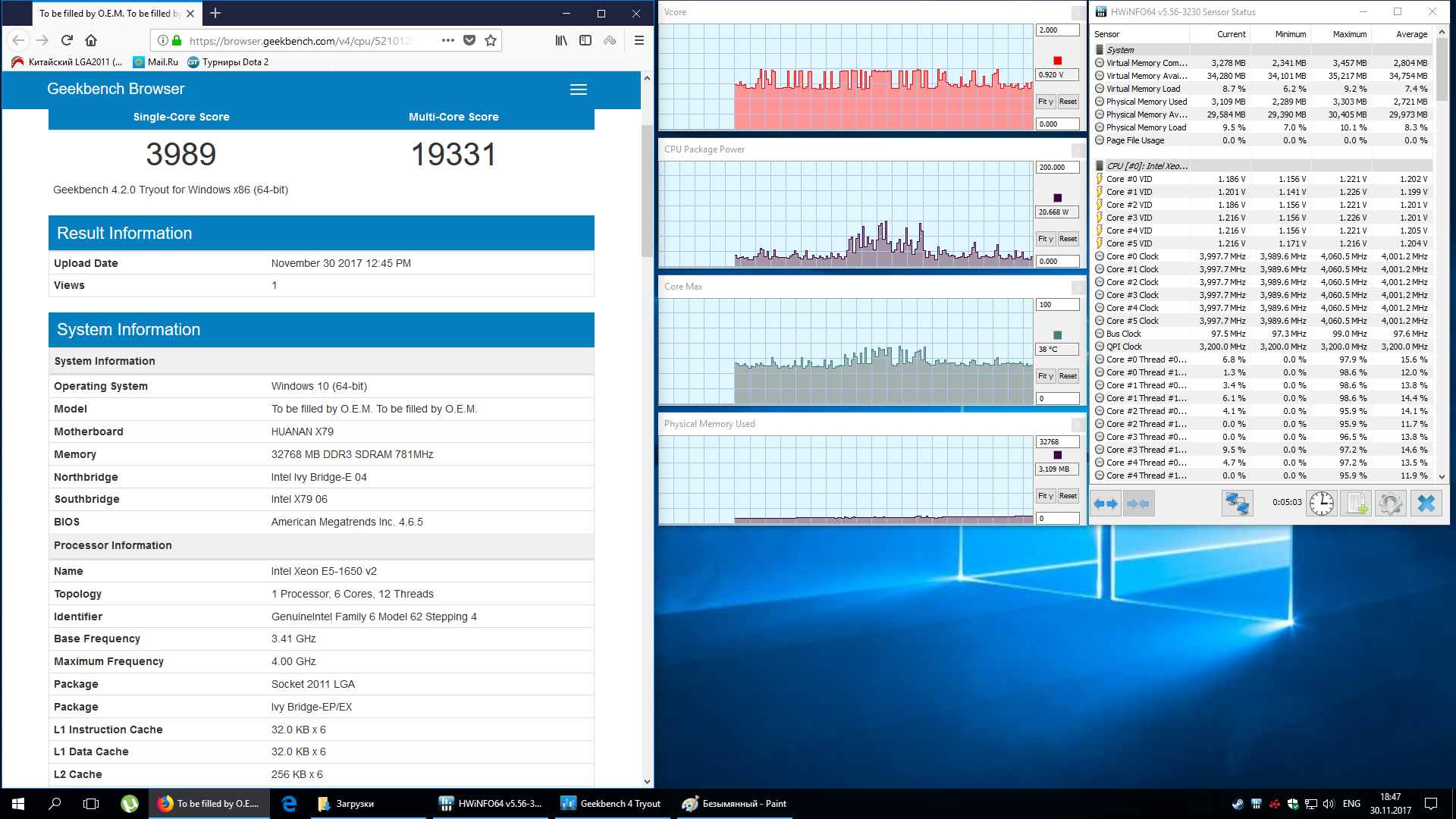This screenshot has height=819, width=1456.
Task: Click the Maximum column header in HWiNFO
Action: pyautogui.click(x=1349, y=34)
